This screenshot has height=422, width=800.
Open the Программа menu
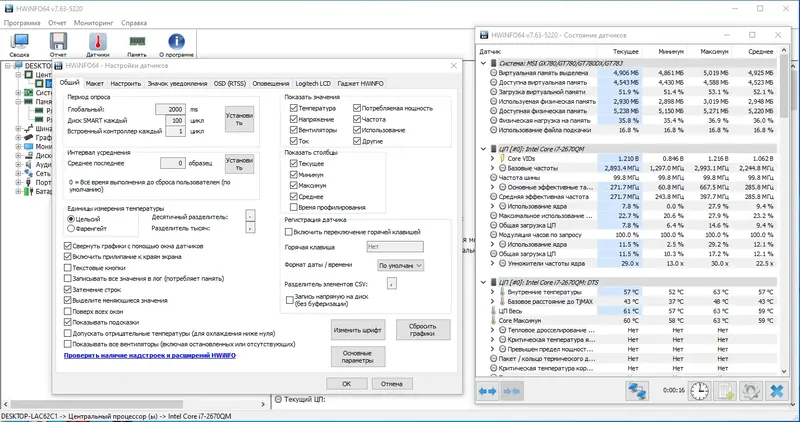[x=22, y=23]
